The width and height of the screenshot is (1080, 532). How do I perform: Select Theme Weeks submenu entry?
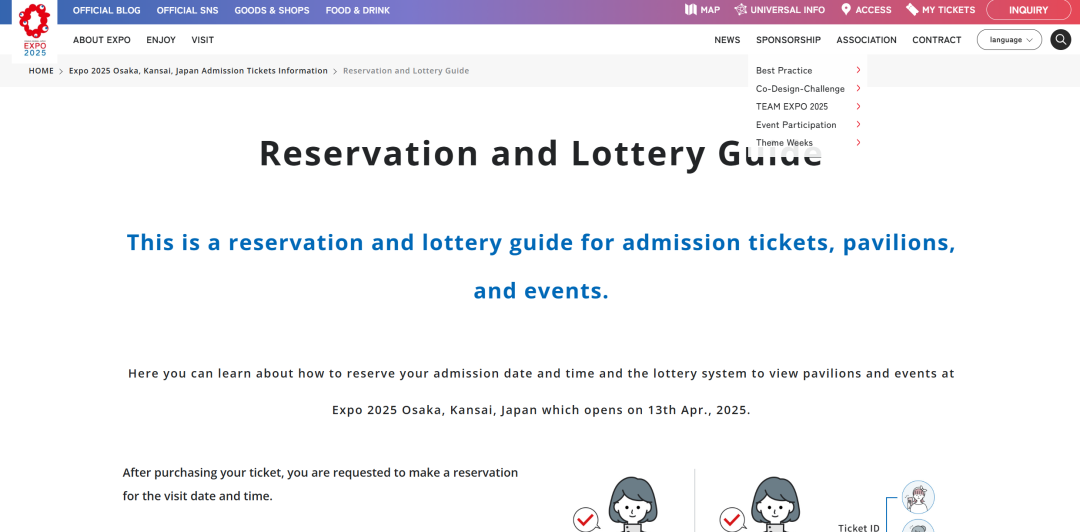click(785, 143)
